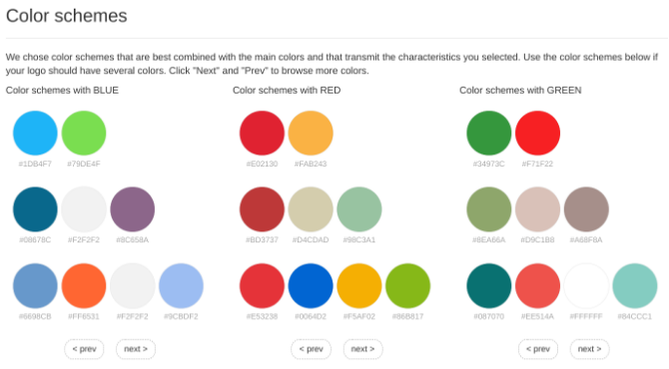
Task: Show next GREEN color schemes
Action: (590, 349)
